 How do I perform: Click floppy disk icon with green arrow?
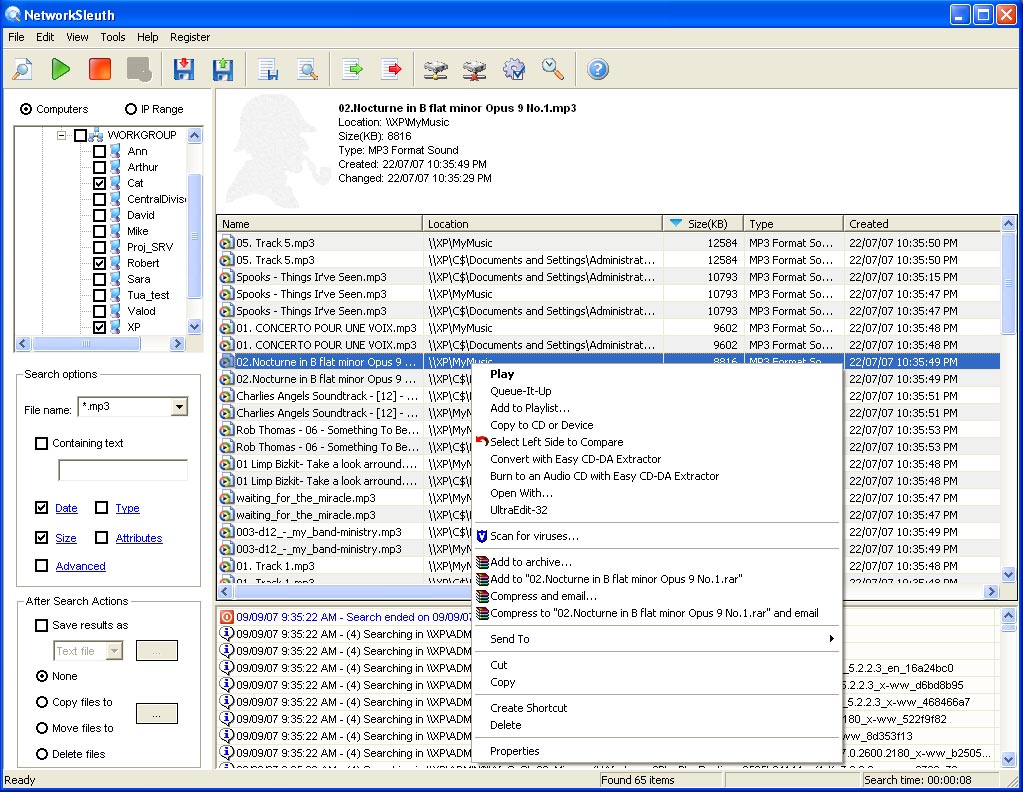pos(222,69)
